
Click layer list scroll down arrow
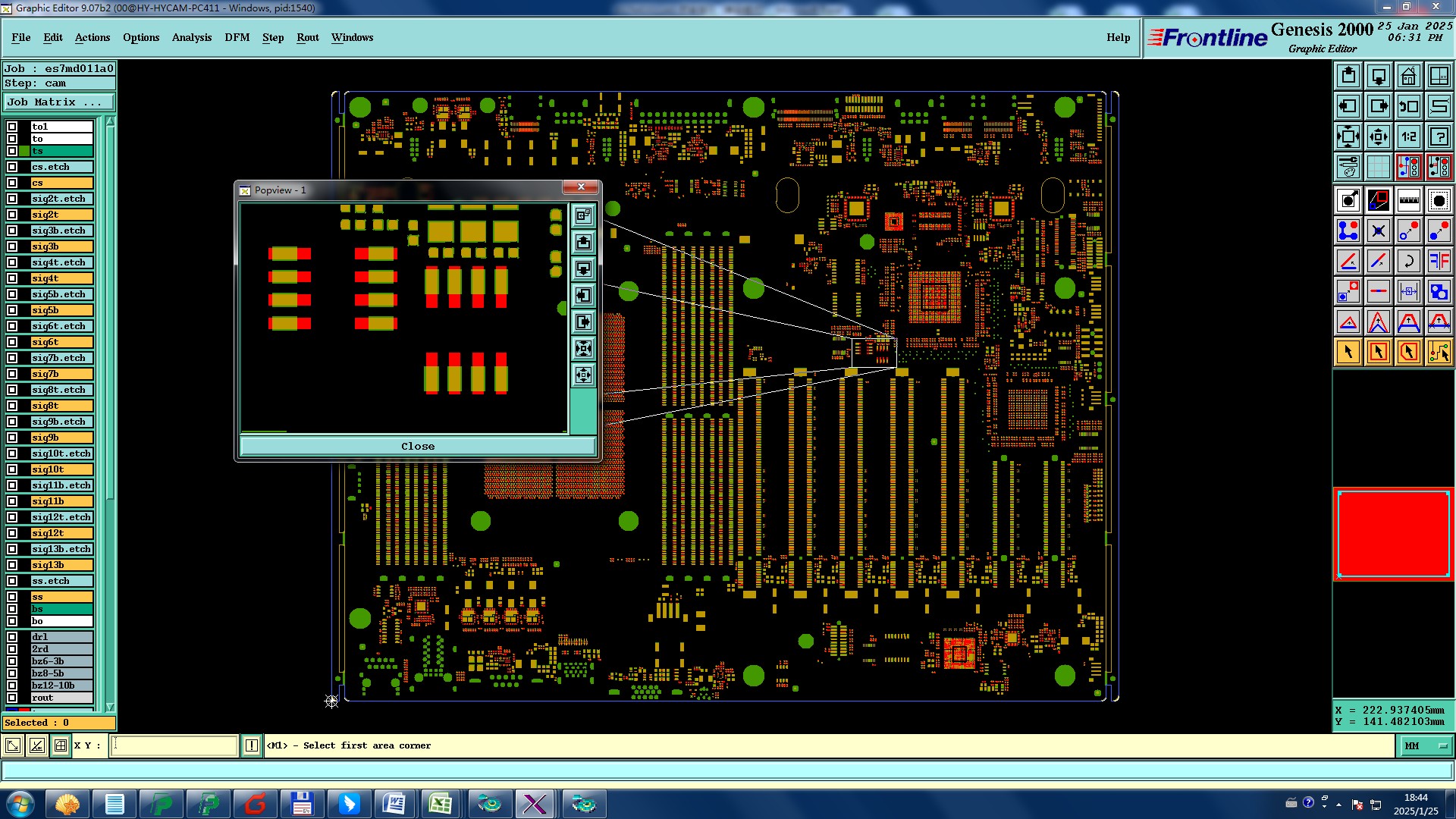(x=110, y=706)
